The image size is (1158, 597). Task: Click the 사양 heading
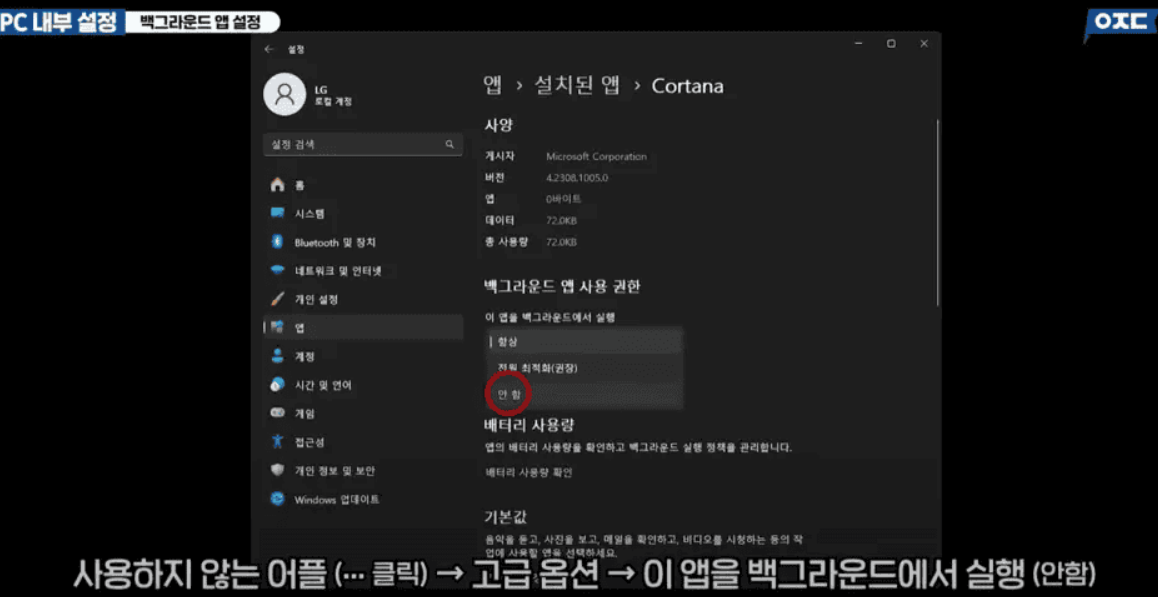coord(499,126)
